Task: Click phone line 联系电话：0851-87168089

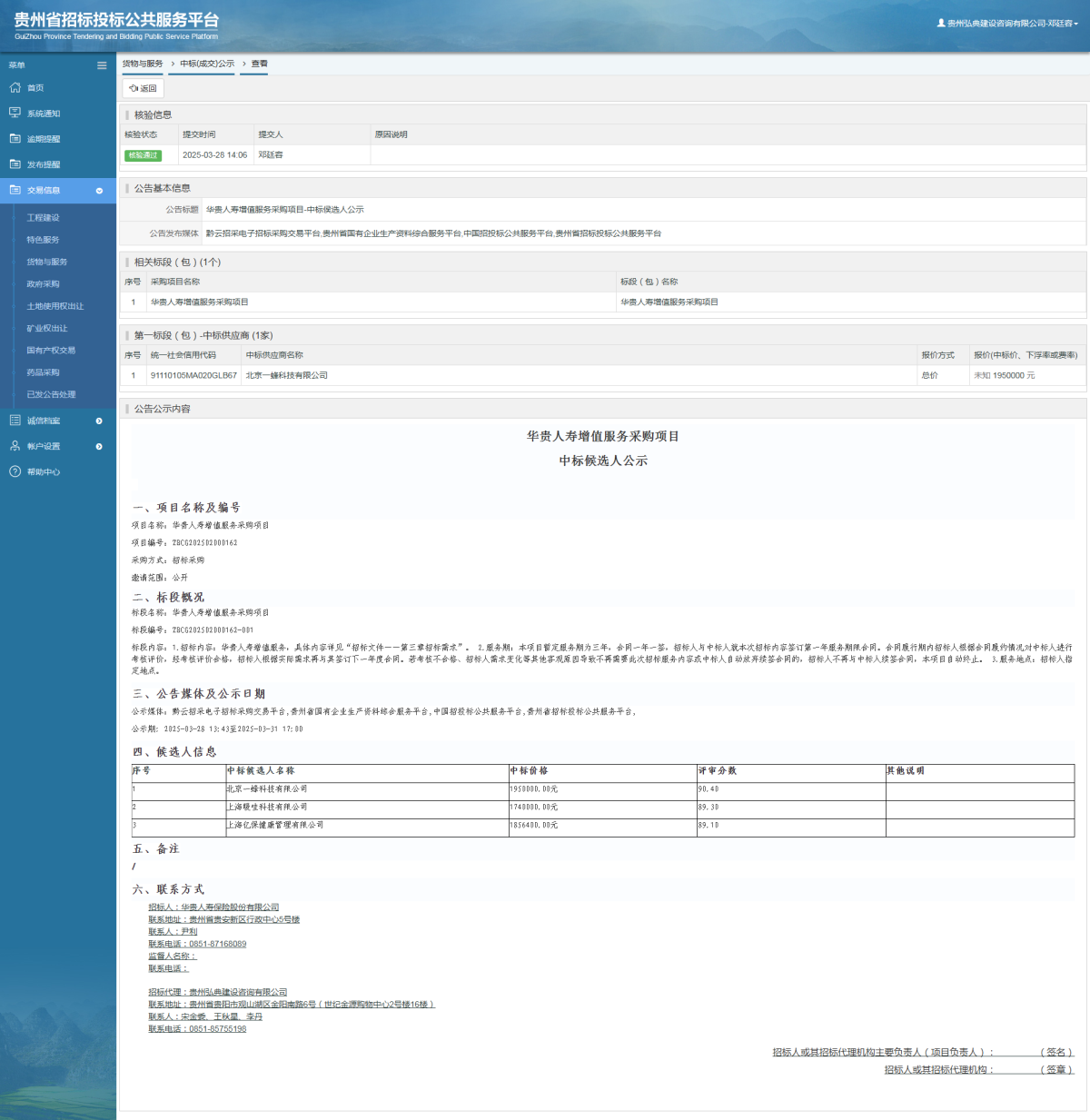Action: 197,944
